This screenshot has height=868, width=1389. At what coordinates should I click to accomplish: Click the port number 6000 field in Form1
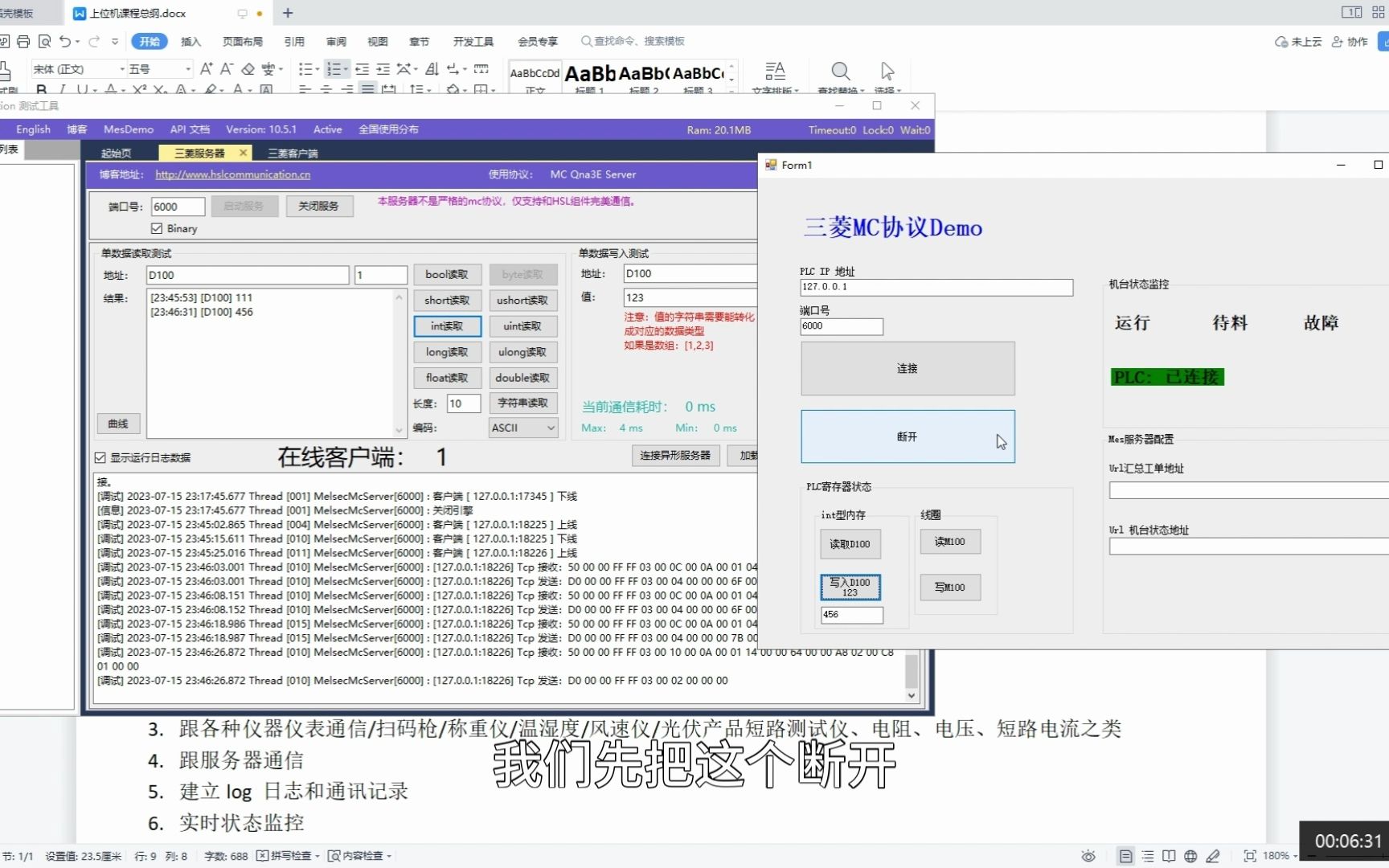click(x=842, y=326)
